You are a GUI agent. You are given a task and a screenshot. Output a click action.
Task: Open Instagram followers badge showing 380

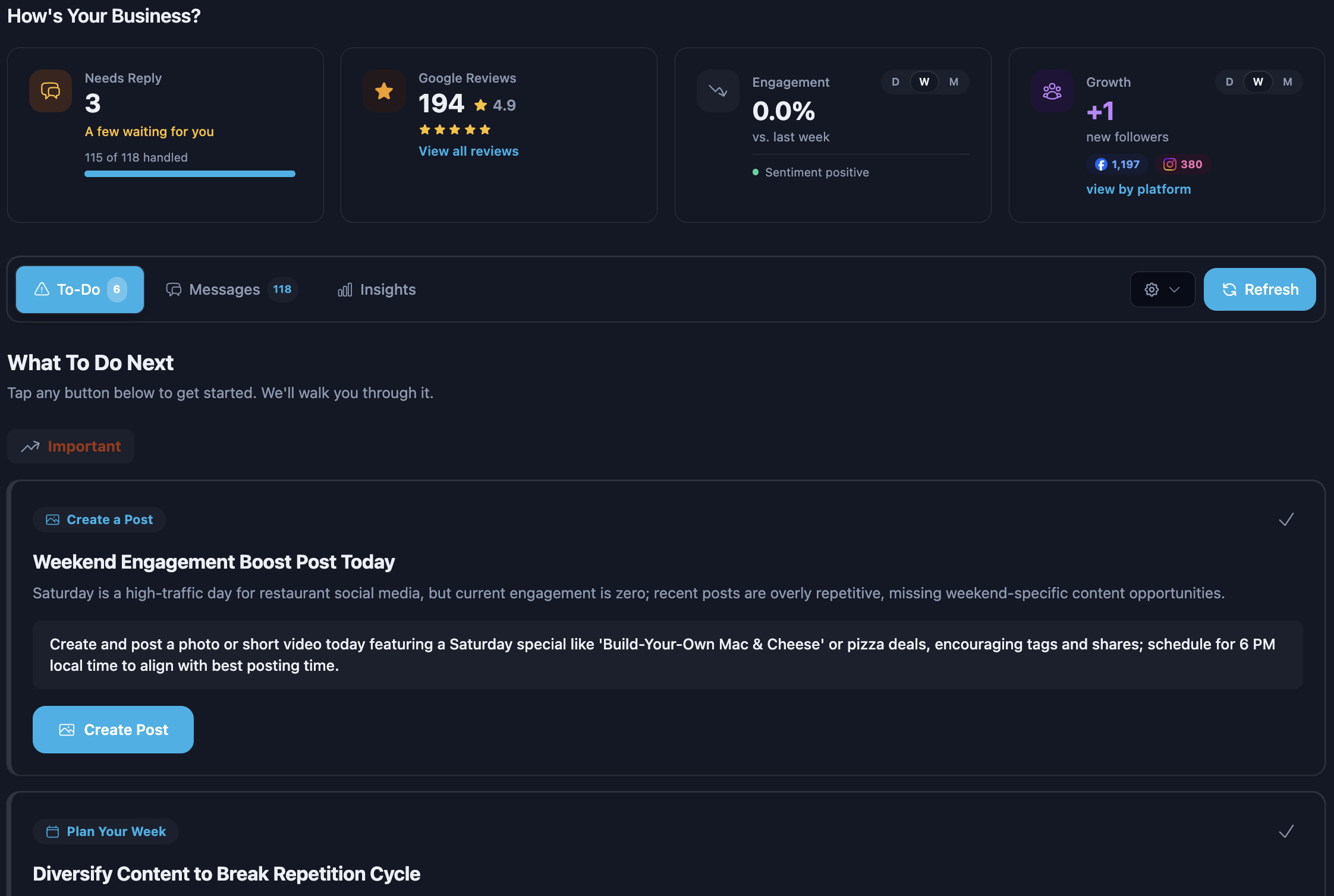point(1182,165)
